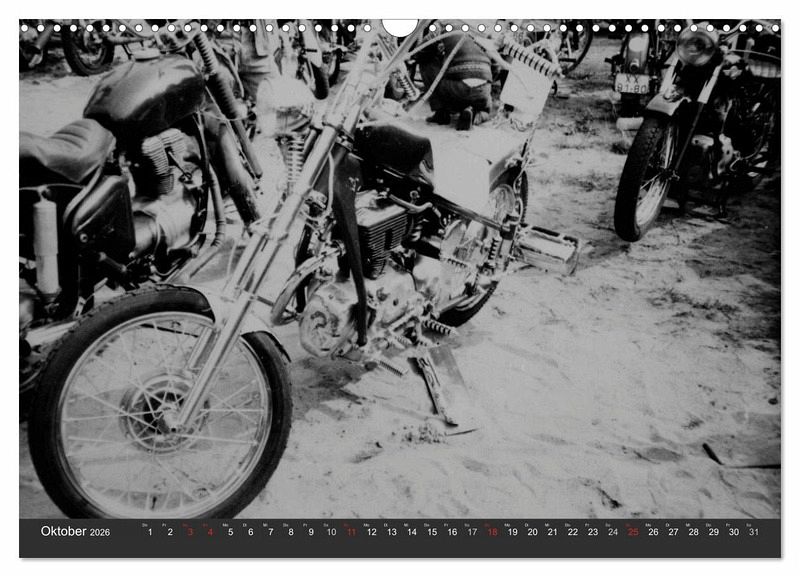The image size is (800, 577).
Task: Select day 7 in the calendar strip
Action: 270,532
